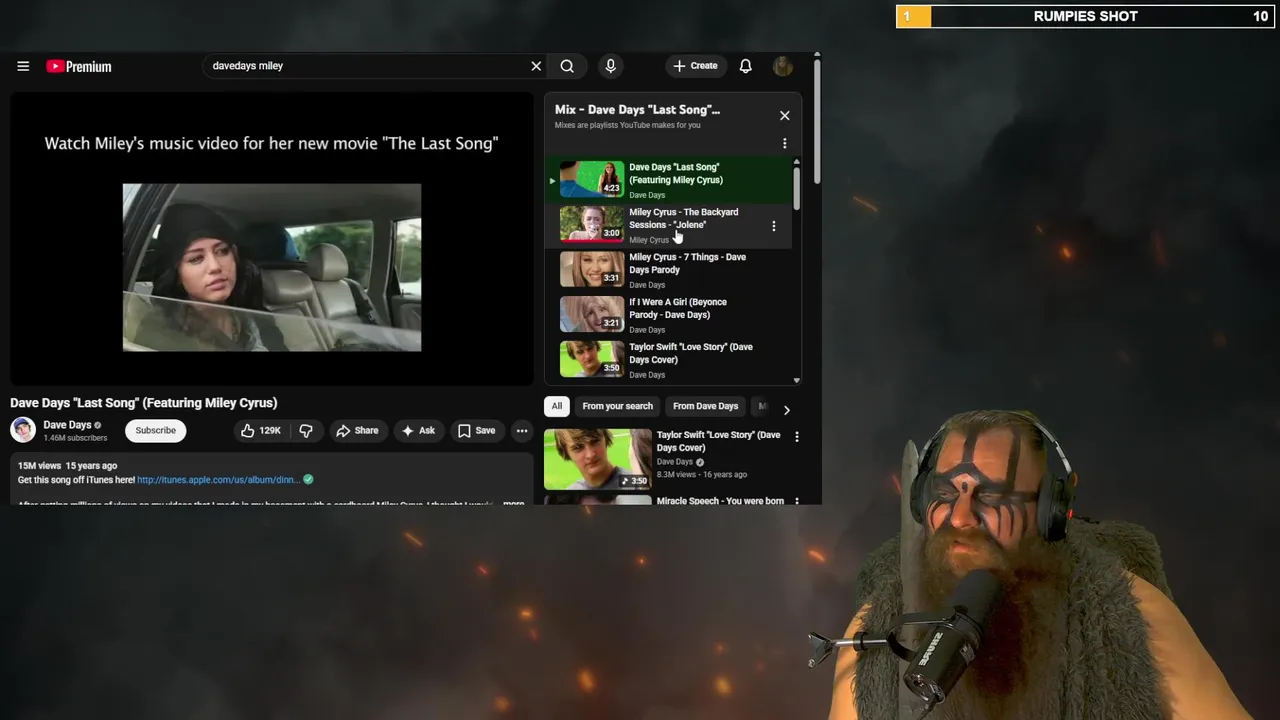Viewport: 1280px width, 720px height.
Task: Click Dave Days name under recommended Love Story
Action: [675, 462]
